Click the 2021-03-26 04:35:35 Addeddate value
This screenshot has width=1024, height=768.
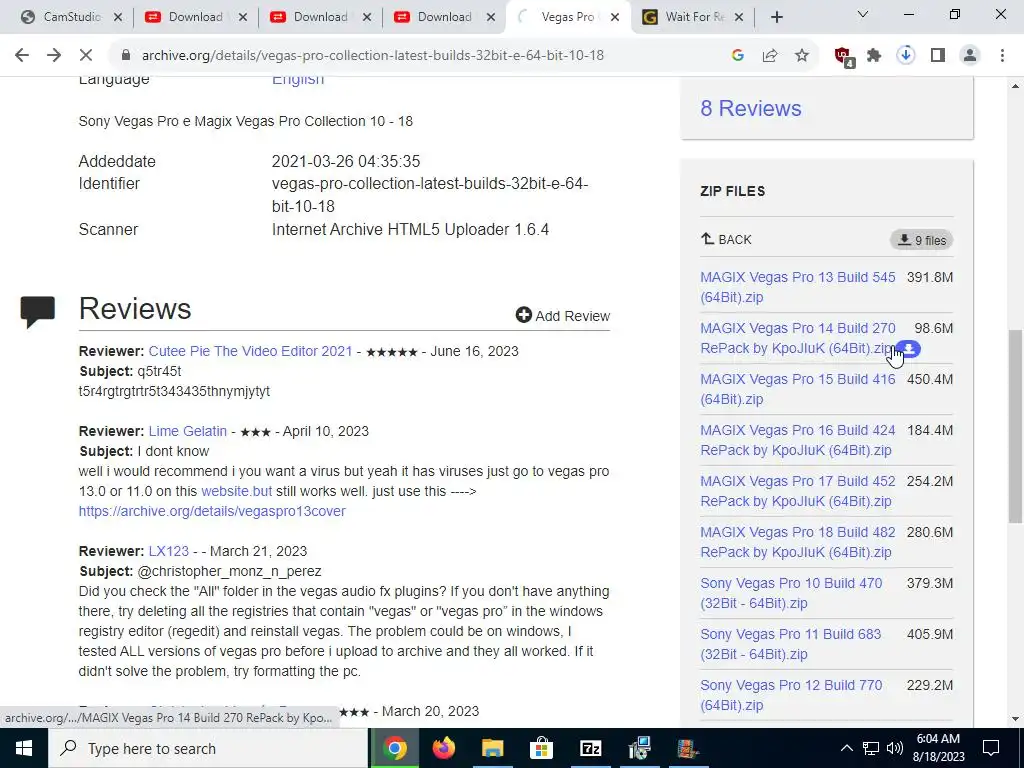pyautogui.click(x=346, y=161)
